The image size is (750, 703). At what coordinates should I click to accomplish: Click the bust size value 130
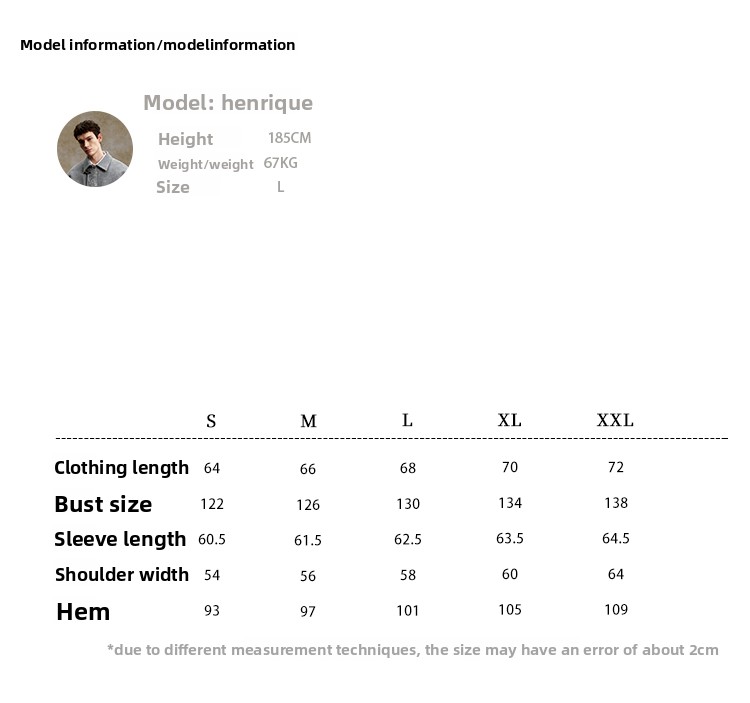pos(407,504)
